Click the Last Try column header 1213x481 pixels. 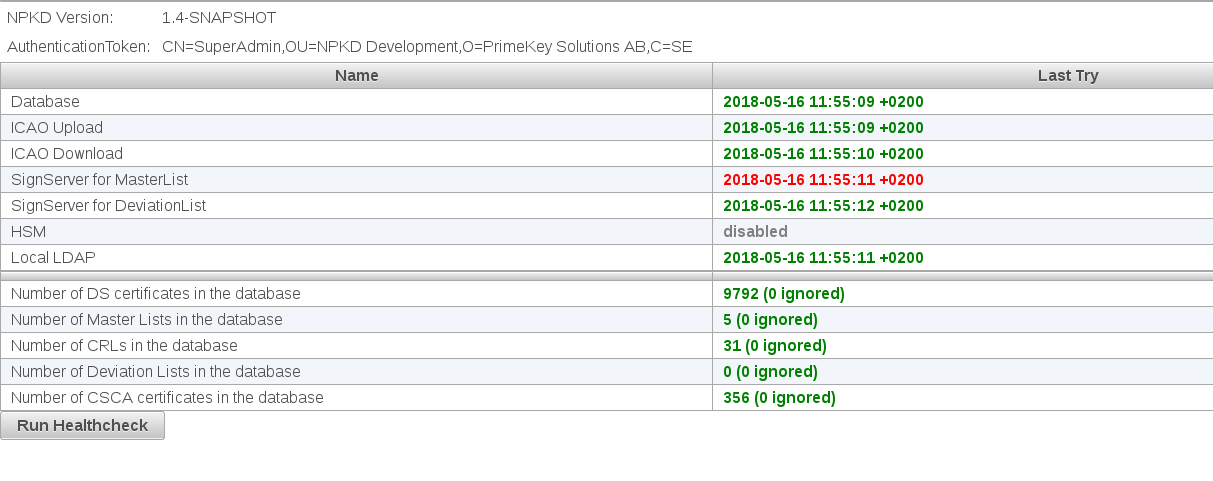pos(1067,76)
